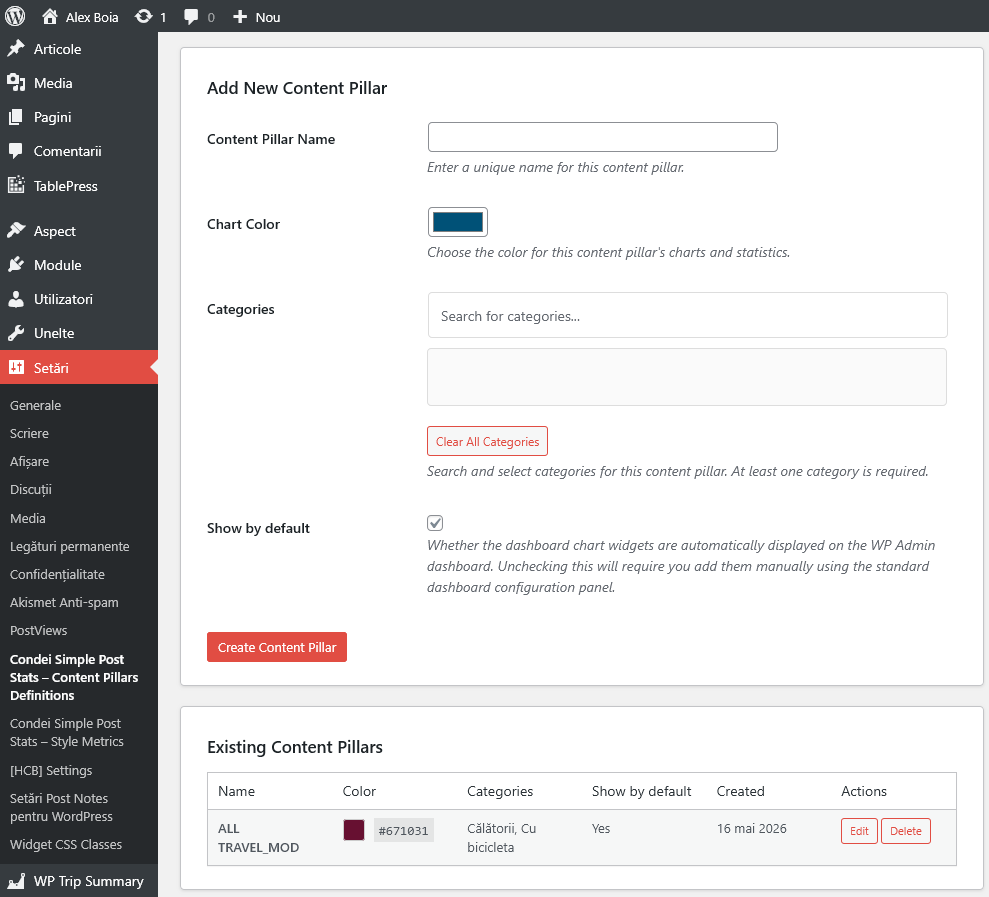Click the WordPress logo icon
989x897 pixels.
point(15,16)
